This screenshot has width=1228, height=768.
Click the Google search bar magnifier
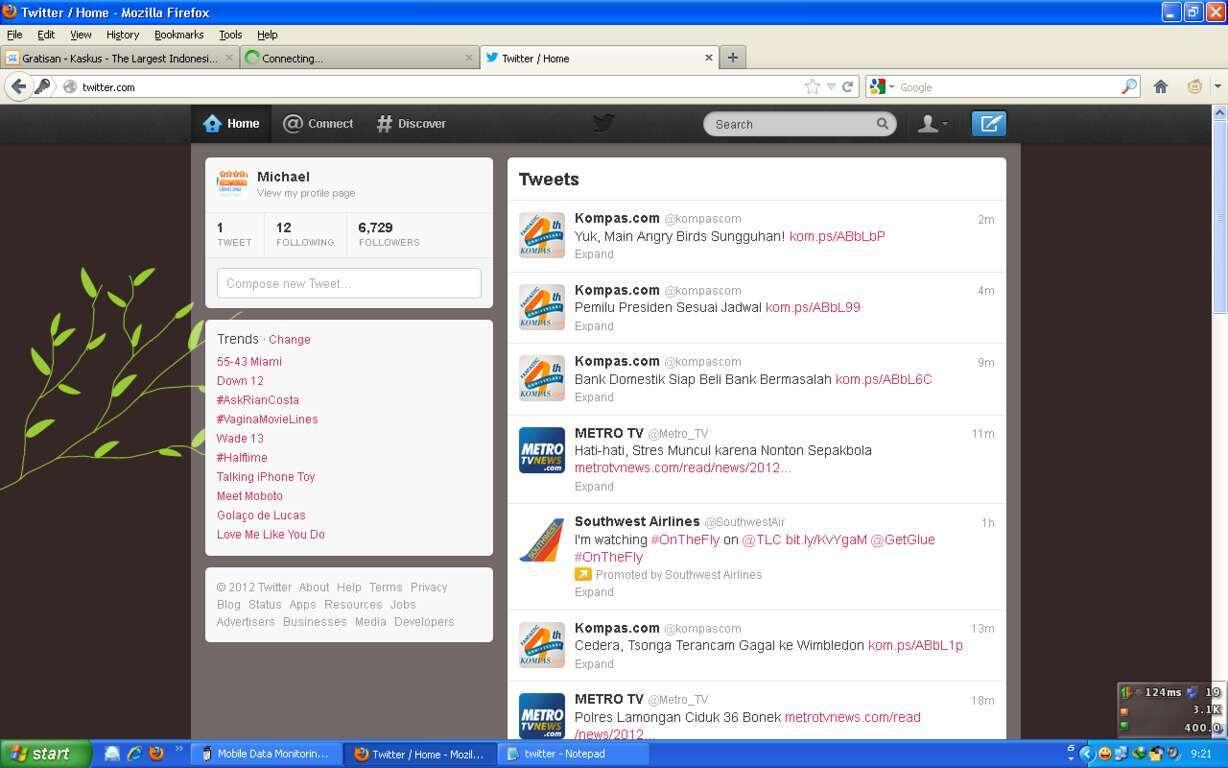(x=1128, y=87)
